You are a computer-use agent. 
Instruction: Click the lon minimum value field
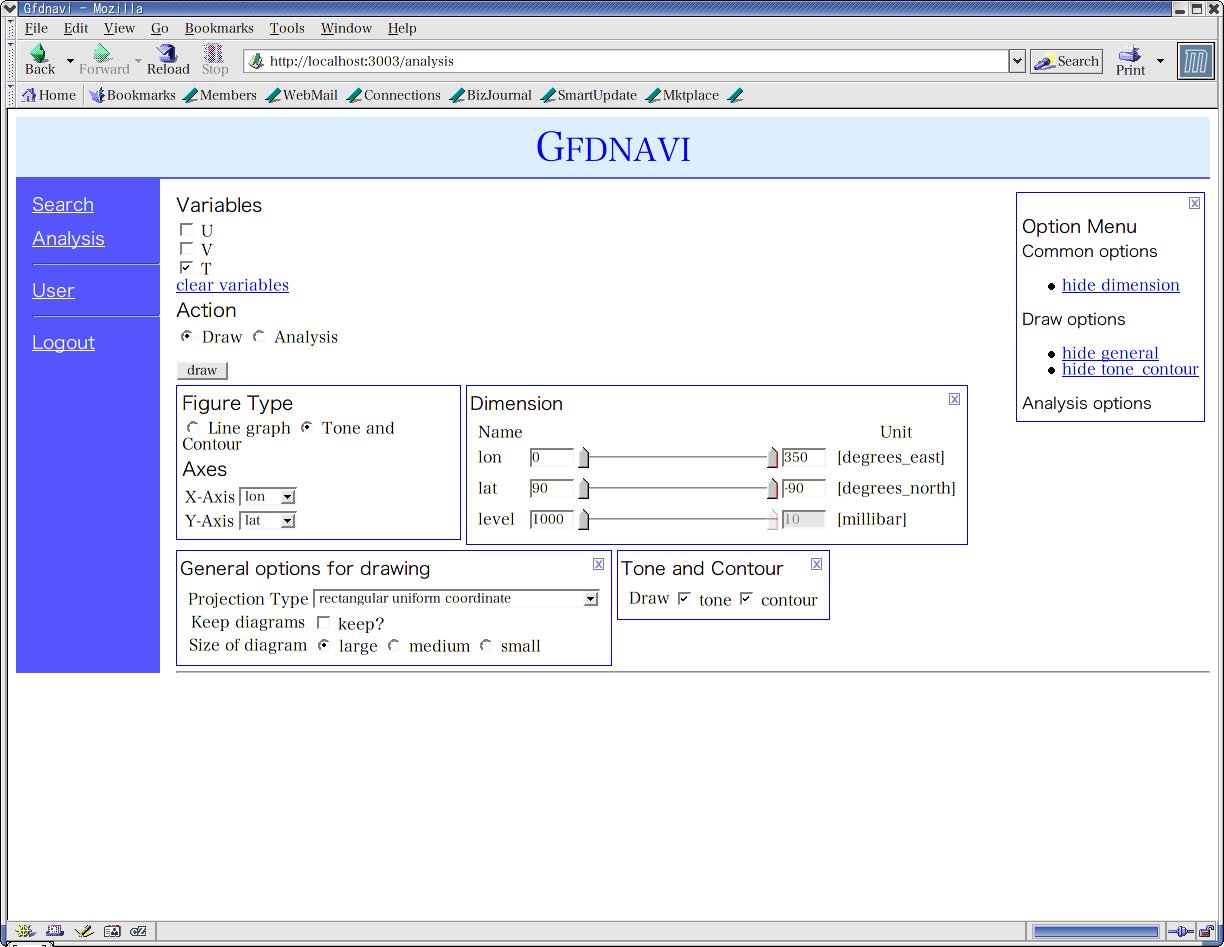point(552,458)
